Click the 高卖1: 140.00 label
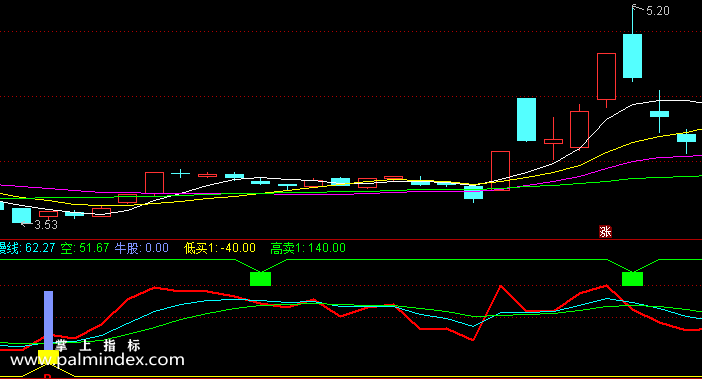This screenshot has width=702, height=379. 308,248
